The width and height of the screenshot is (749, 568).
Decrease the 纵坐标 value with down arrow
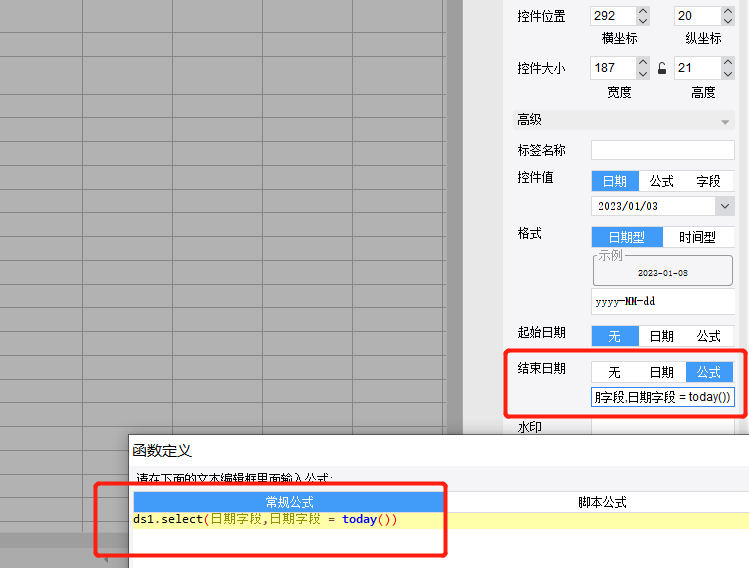tap(728, 21)
